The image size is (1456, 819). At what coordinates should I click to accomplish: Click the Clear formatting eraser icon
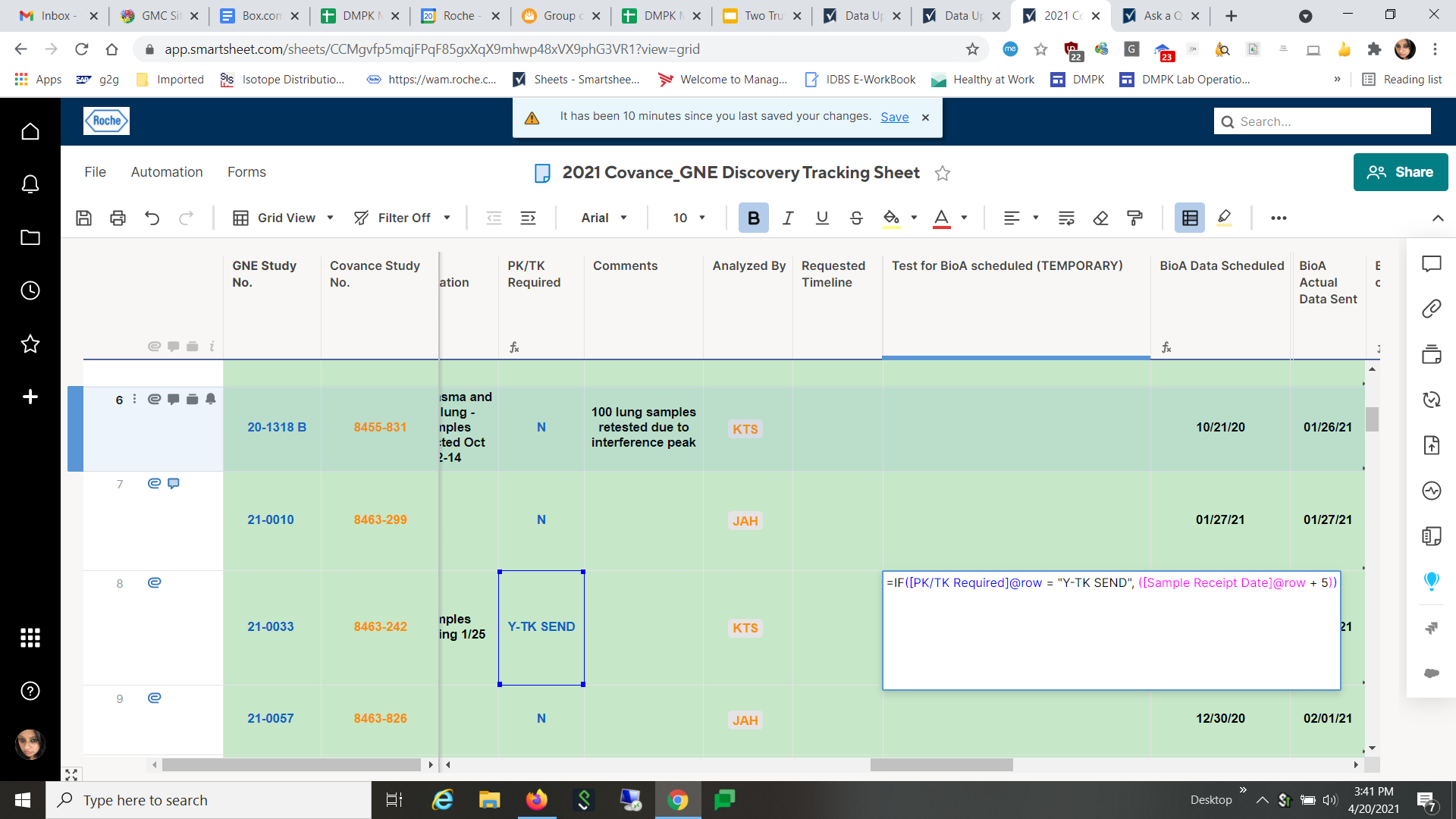point(1100,218)
